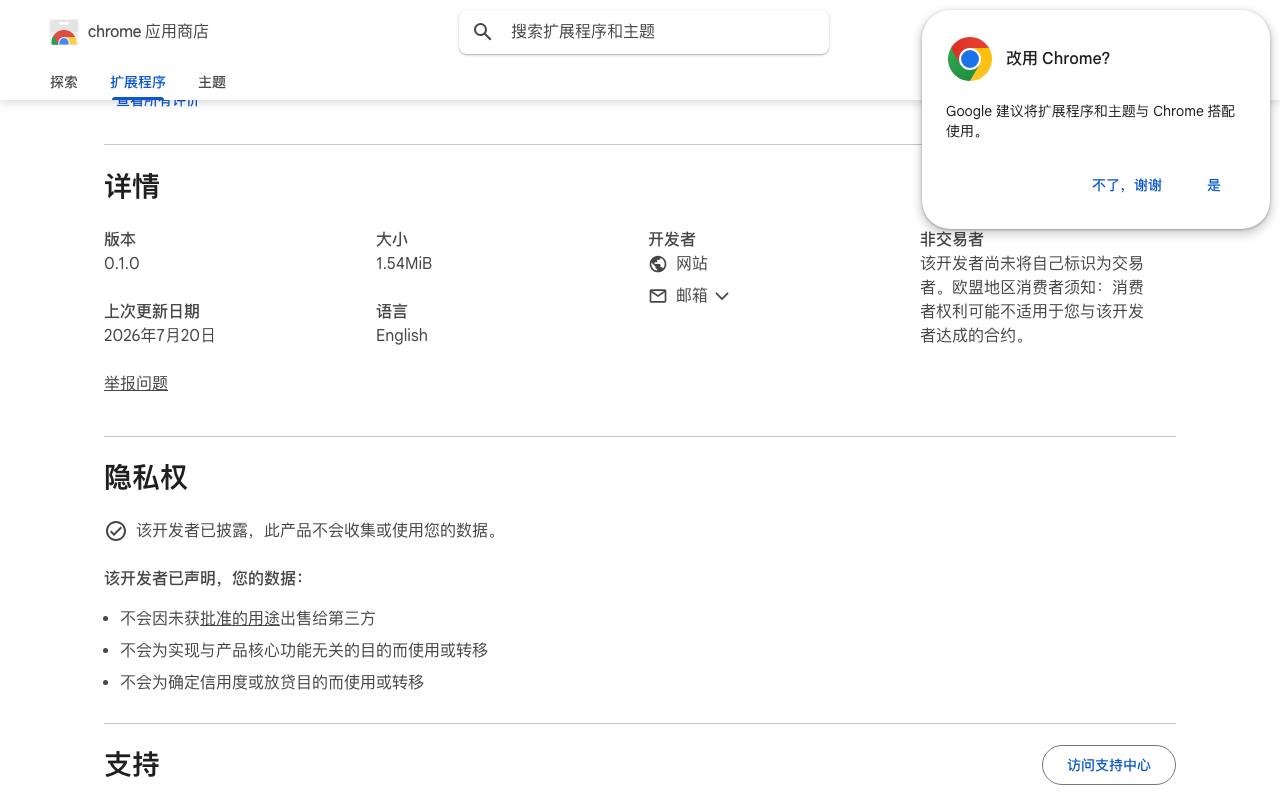
Task: Click the envelope icon beside 邮箱
Action: (x=658, y=296)
